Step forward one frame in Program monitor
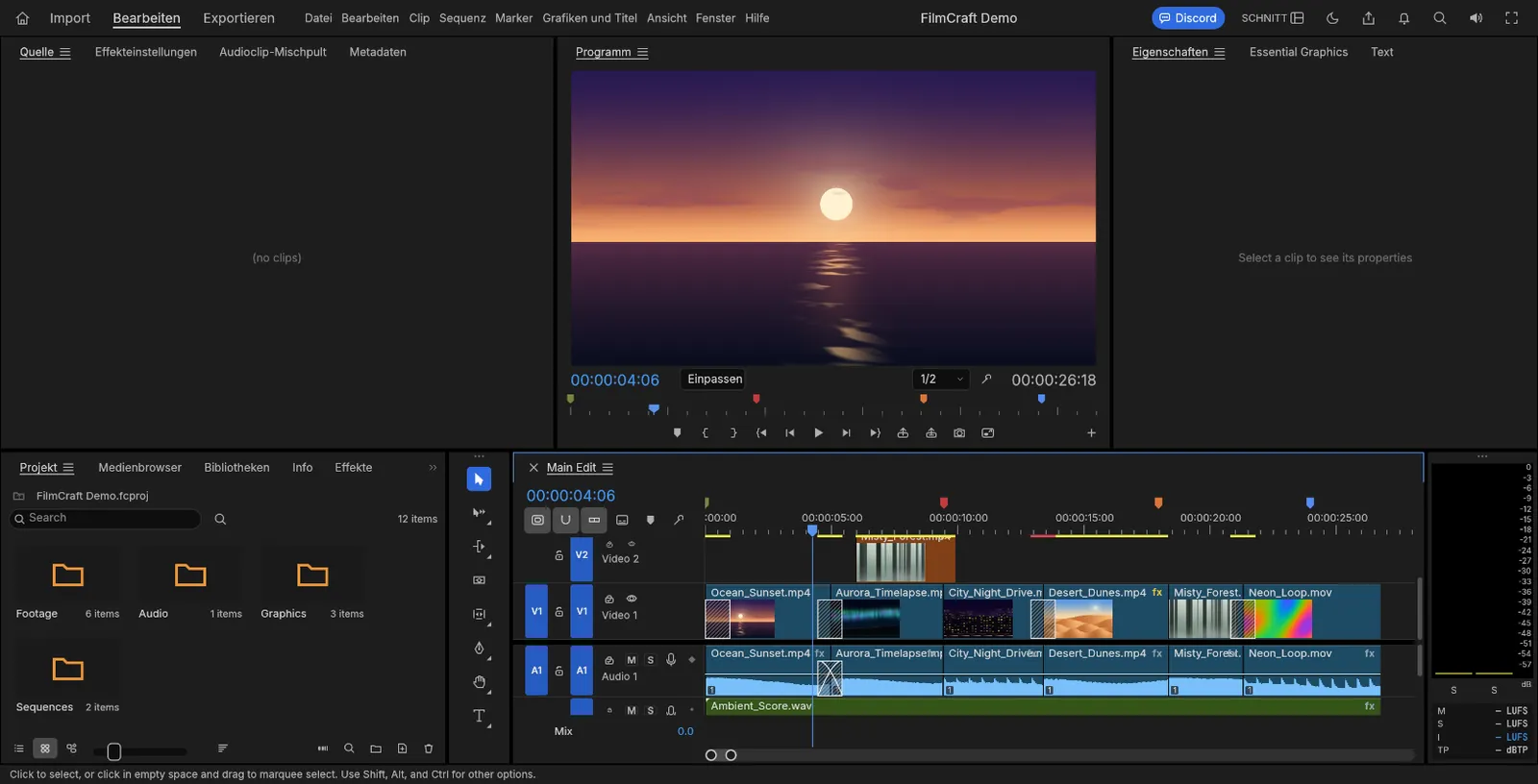Viewport: 1538px width, 784px height. pos(846,433)
